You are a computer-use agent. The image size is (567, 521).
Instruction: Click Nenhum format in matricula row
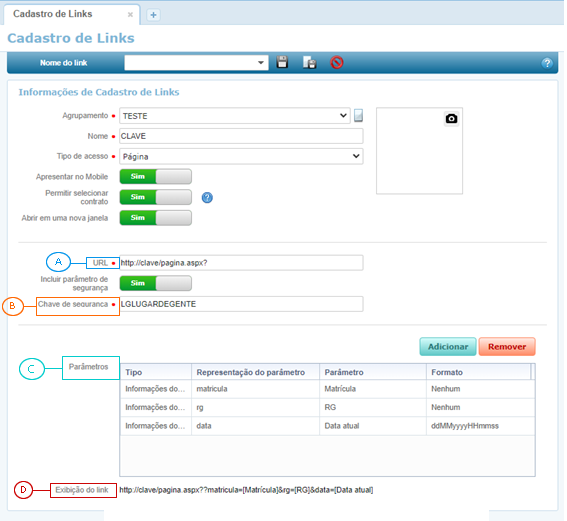tap(481, 389)
